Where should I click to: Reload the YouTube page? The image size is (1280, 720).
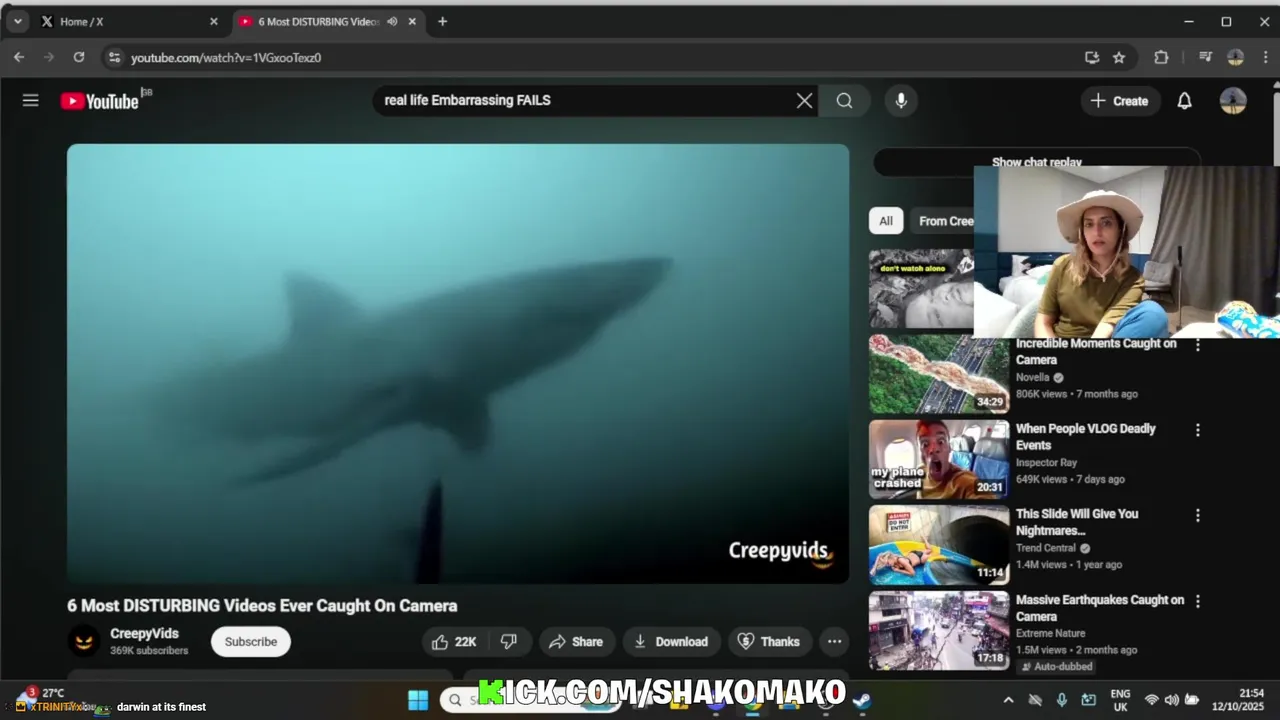[x=79, y=58]
